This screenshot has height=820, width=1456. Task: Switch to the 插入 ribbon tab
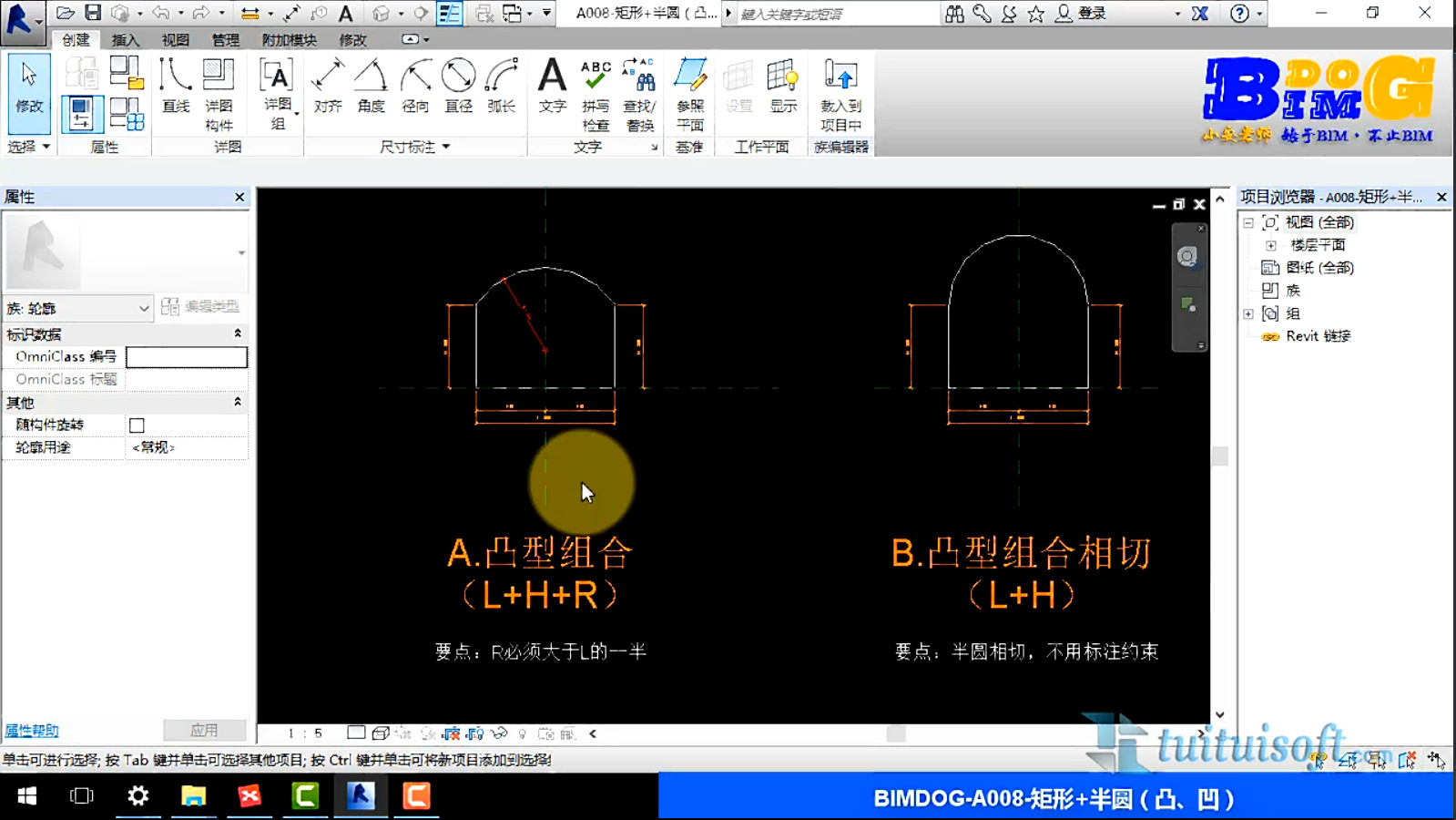[125, 40]
